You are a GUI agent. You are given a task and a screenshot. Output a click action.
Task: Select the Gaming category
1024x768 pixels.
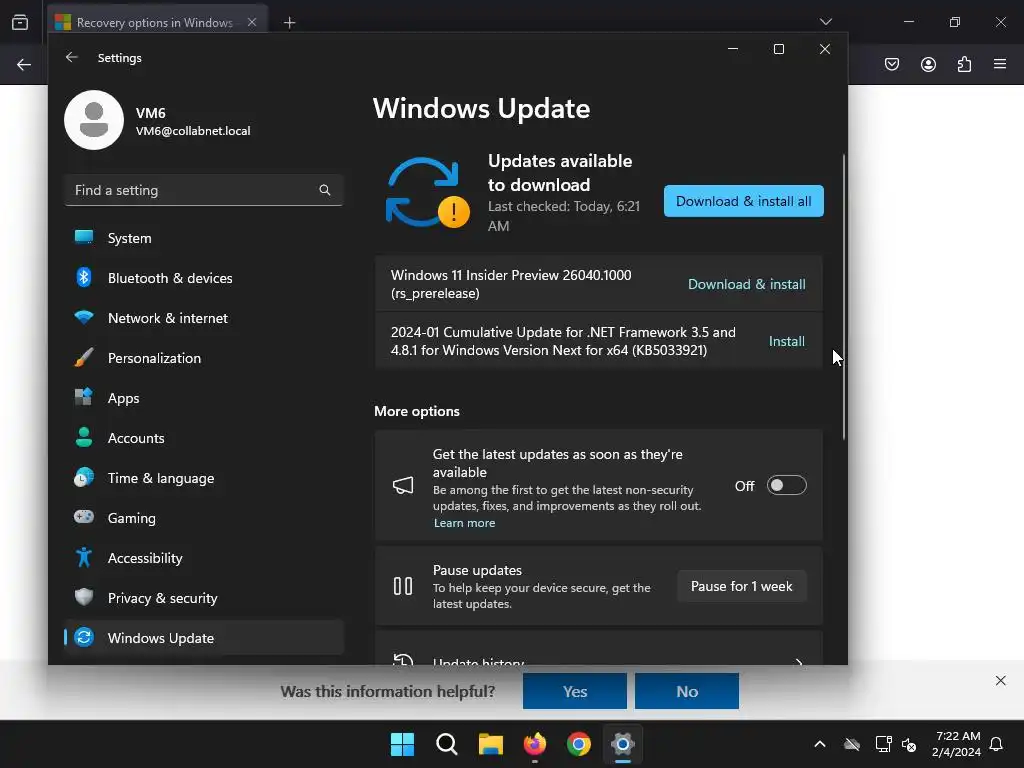click(x=204, y=518)
